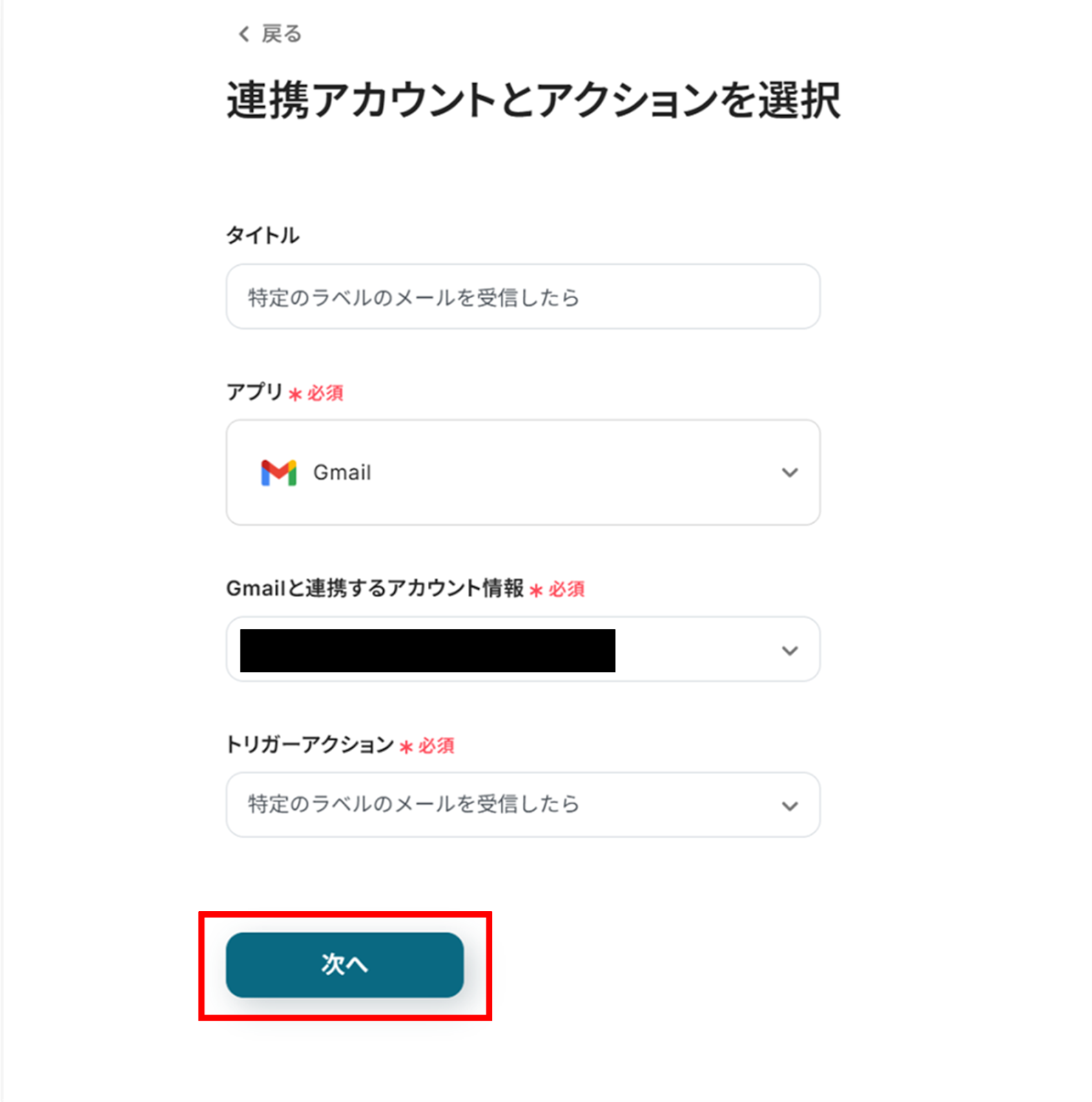Click the blacked-out account name
Screen dimensions: 1092x1102
427,650
